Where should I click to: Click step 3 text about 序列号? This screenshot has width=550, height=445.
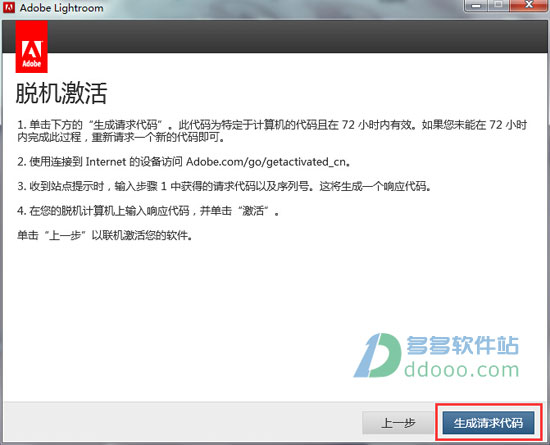pos(224,186)
